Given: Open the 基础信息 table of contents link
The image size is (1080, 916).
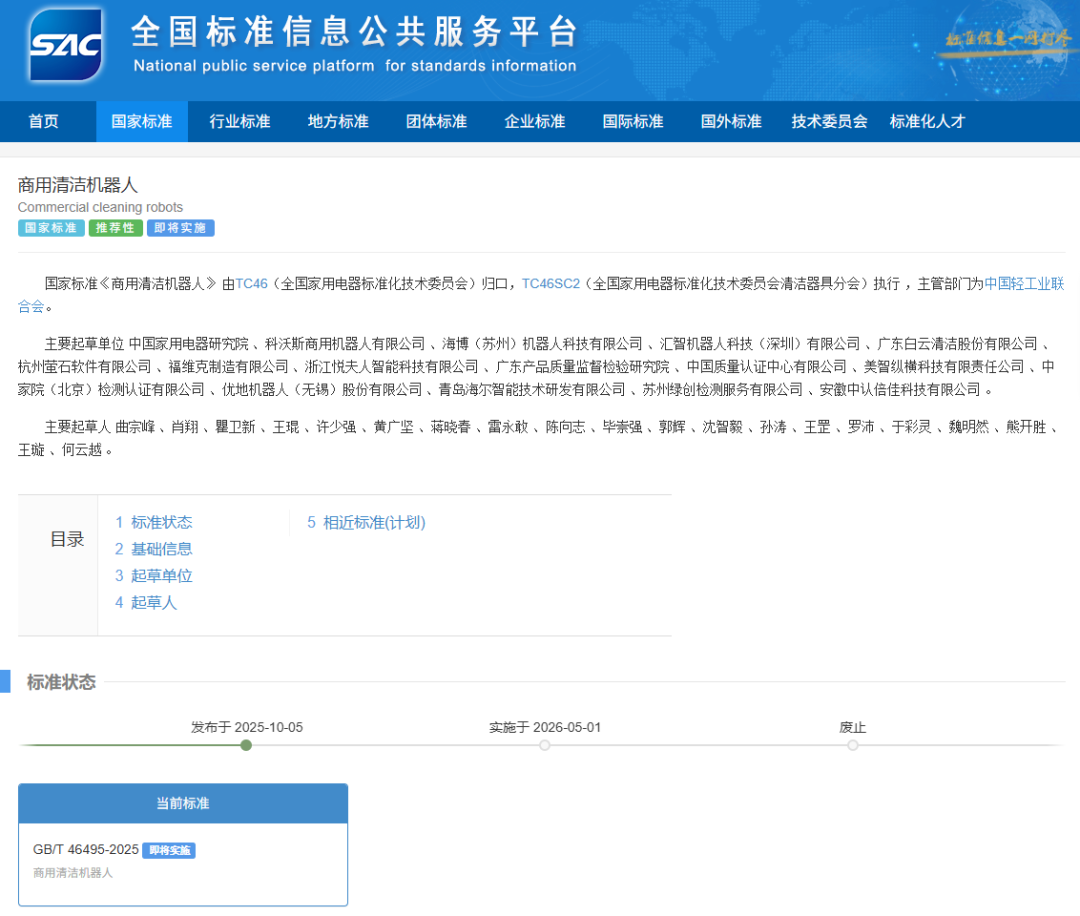Looking at the screenshot, I should point(163,549).
